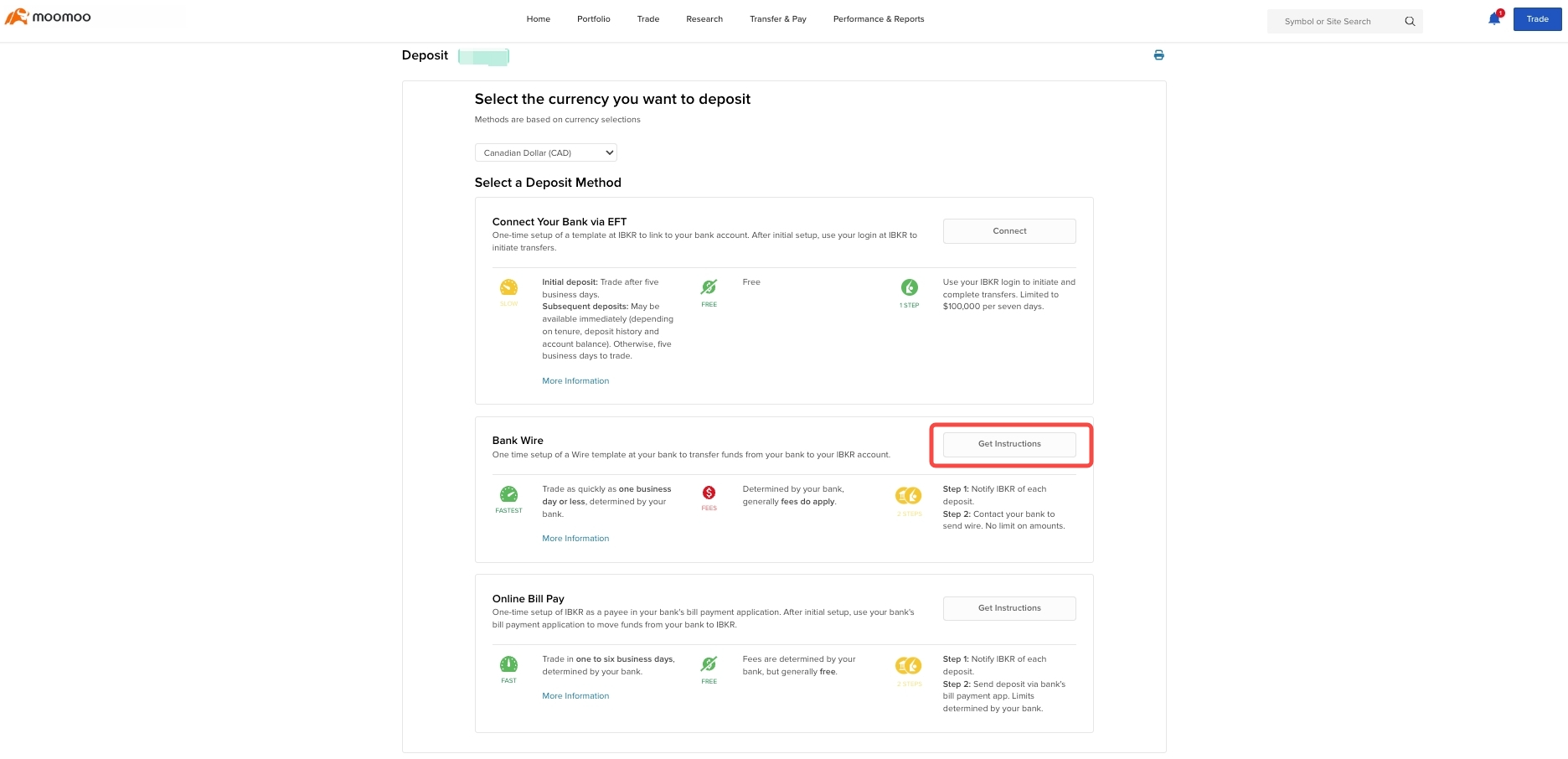The height and width of the screenshot is (759, 1568).
Task: Click the 'Initial deposit: Trade after five' text
Action: point(601,282)
